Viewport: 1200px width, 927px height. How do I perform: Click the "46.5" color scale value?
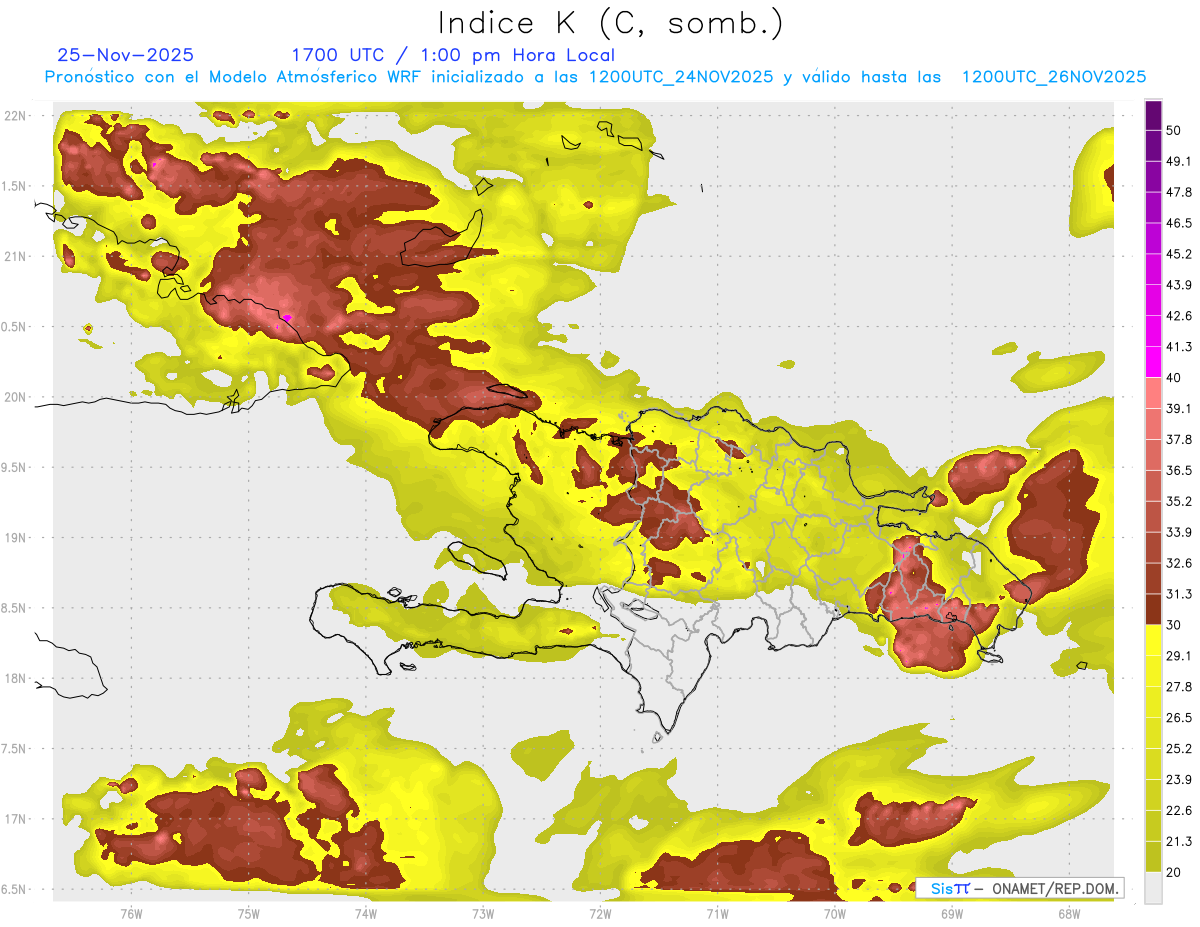point(1178,223)
